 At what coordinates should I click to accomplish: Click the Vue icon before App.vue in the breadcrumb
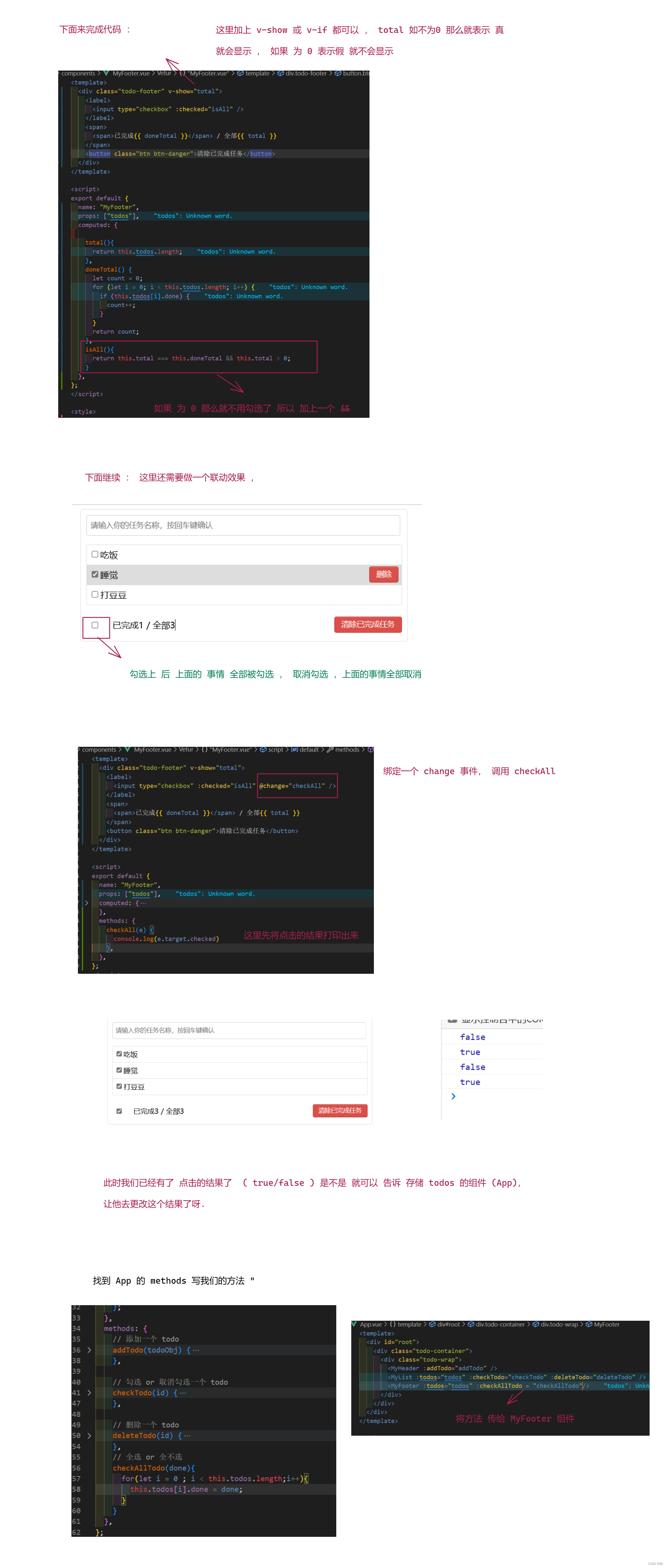[x=354, y=1324]
